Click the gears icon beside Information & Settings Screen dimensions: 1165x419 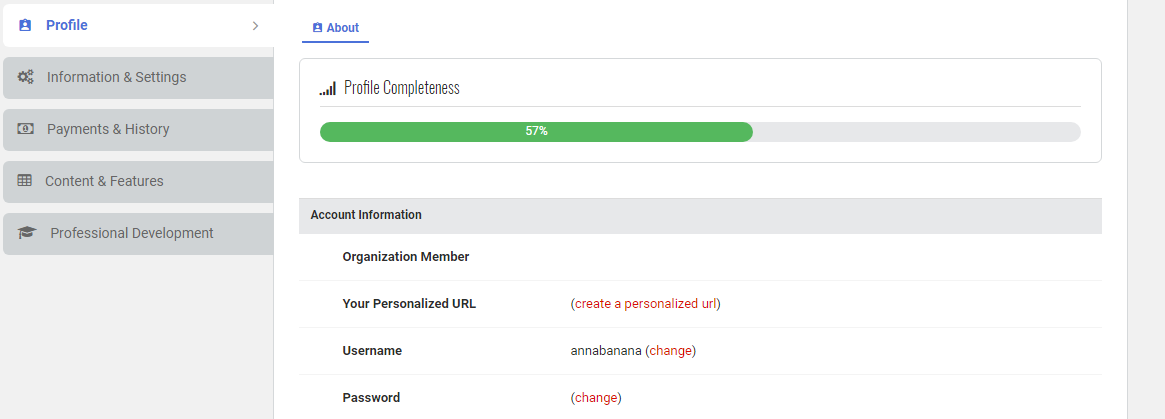pos(26,77)
